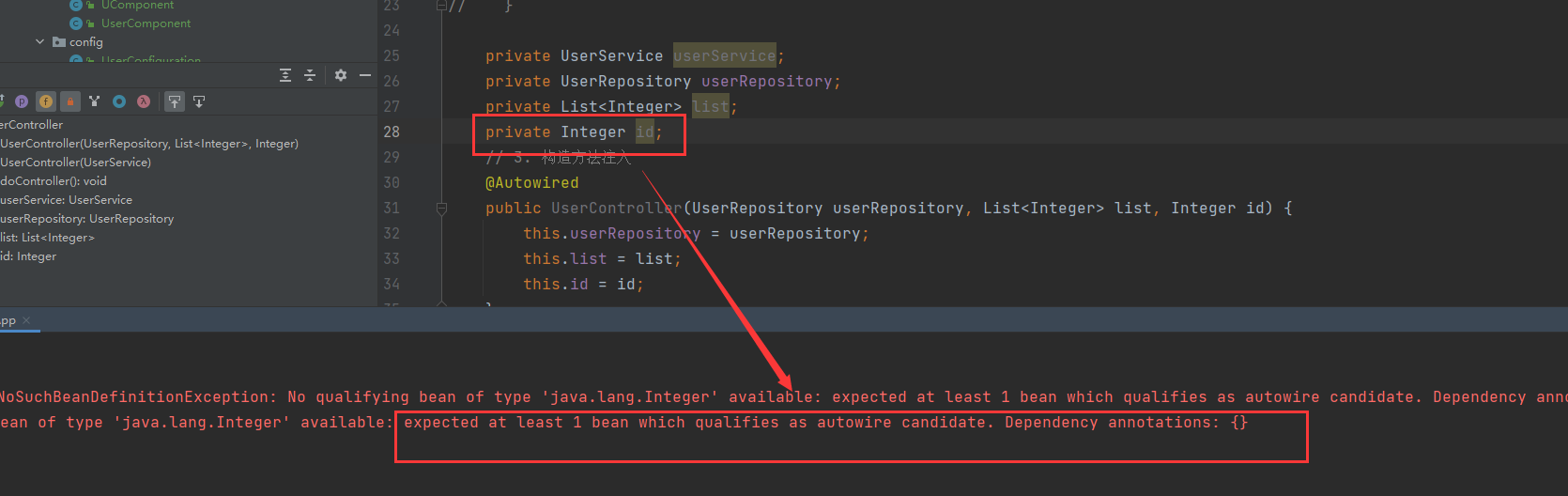Toggle Show Anonymous Classes blue circle icon
The image size is (1568, 496).
[119, 101]
